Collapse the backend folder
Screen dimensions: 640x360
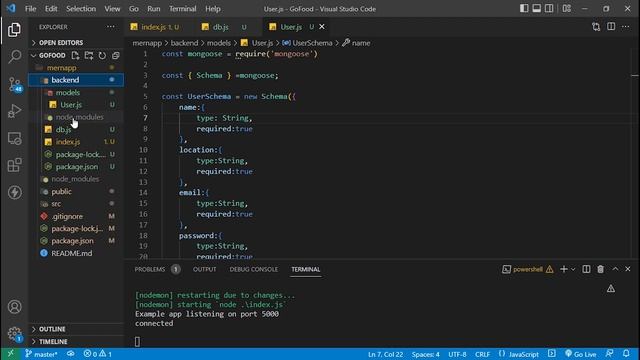click(76, 80)
